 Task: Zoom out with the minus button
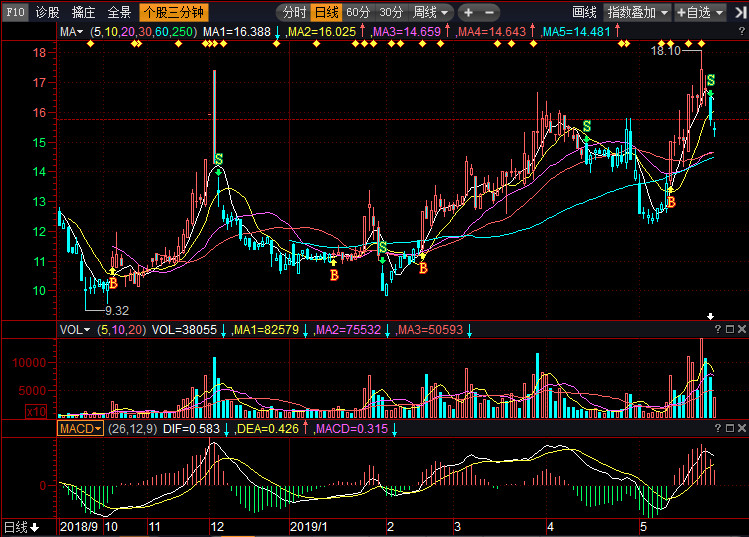pos(489,13)
